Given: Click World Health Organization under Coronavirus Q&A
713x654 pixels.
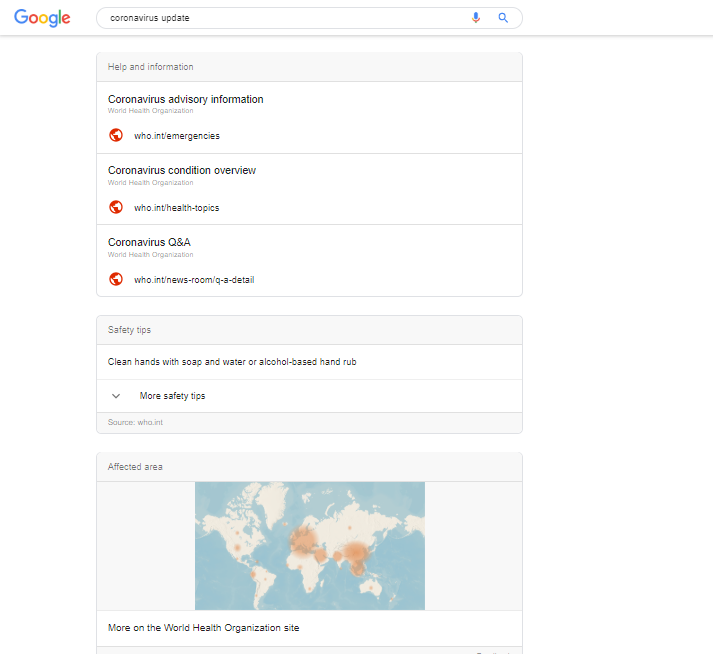Looking at the screenshot, I should (151, 254).
